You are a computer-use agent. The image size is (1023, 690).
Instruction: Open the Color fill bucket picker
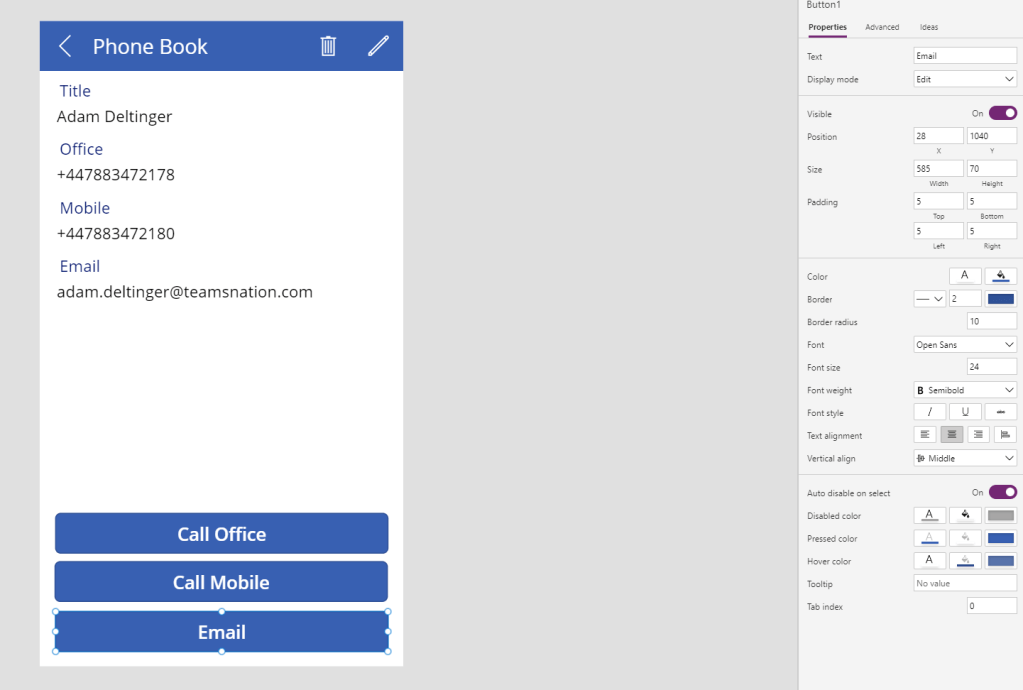1000,276
